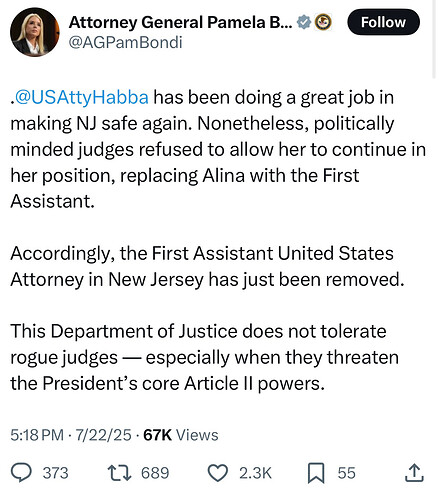Open the share upload icon

tap(414, 473)
